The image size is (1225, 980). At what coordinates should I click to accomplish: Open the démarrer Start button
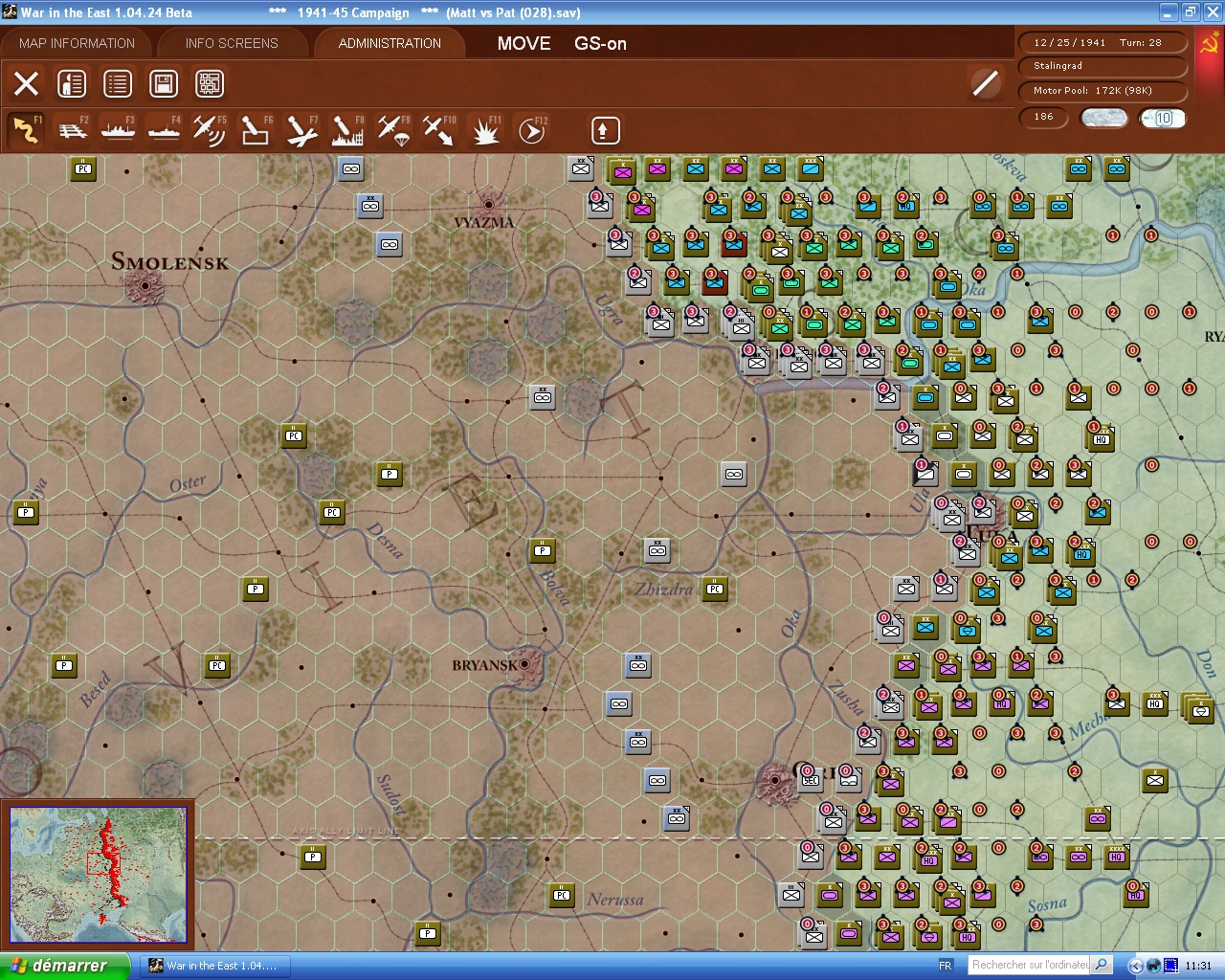[64, 966]
